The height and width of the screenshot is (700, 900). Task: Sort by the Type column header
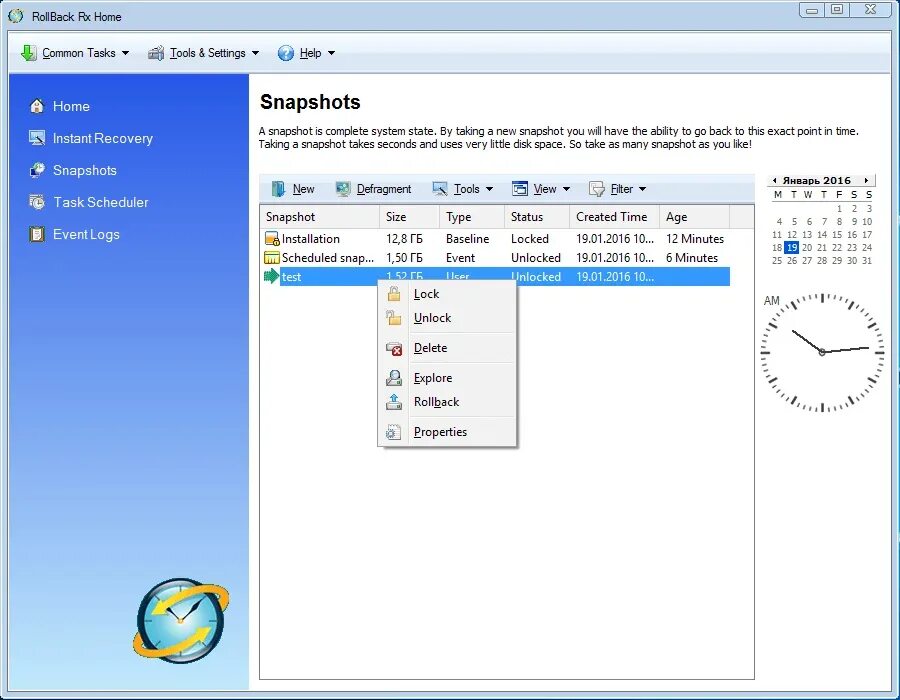tap(472, 217)
